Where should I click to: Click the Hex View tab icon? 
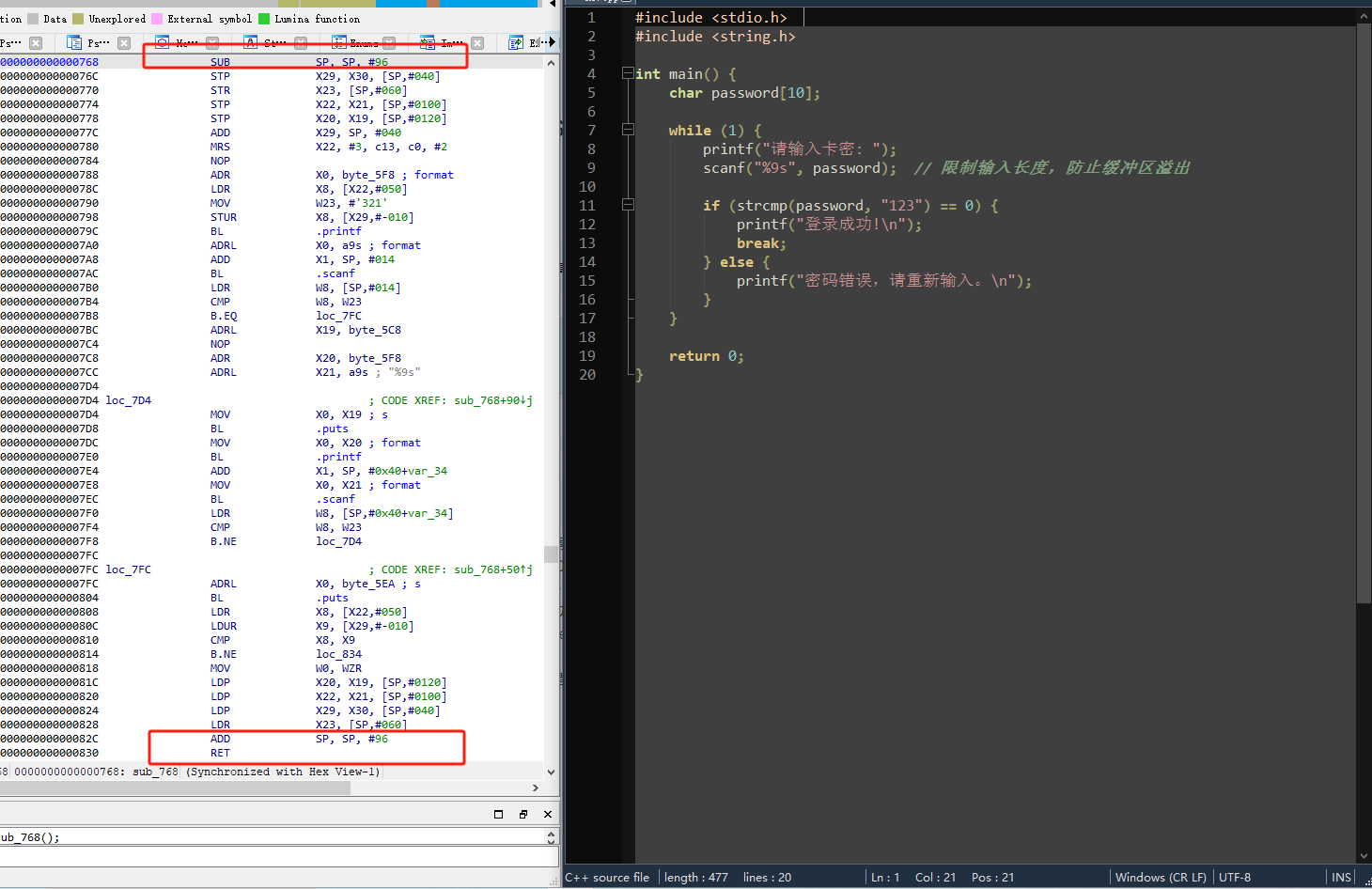tap(162, 42)
